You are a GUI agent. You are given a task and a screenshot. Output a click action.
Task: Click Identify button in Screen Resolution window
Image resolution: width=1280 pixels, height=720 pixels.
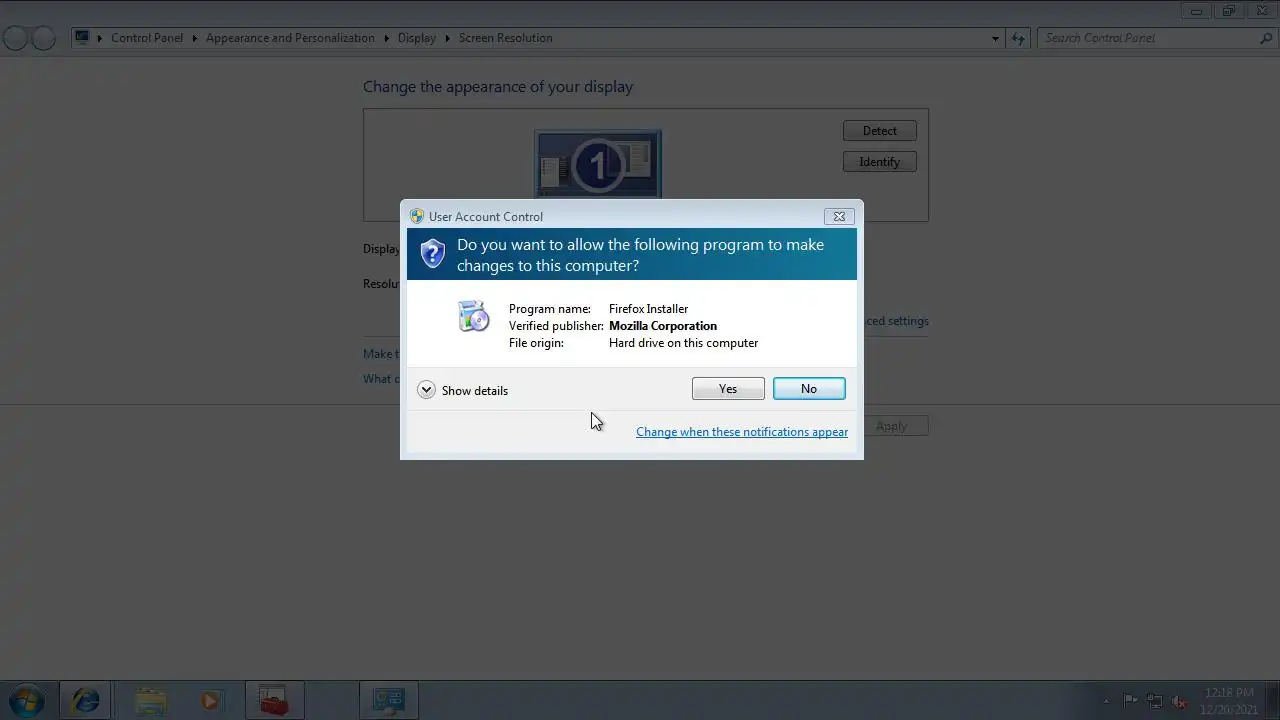click(x=880, y=162)
